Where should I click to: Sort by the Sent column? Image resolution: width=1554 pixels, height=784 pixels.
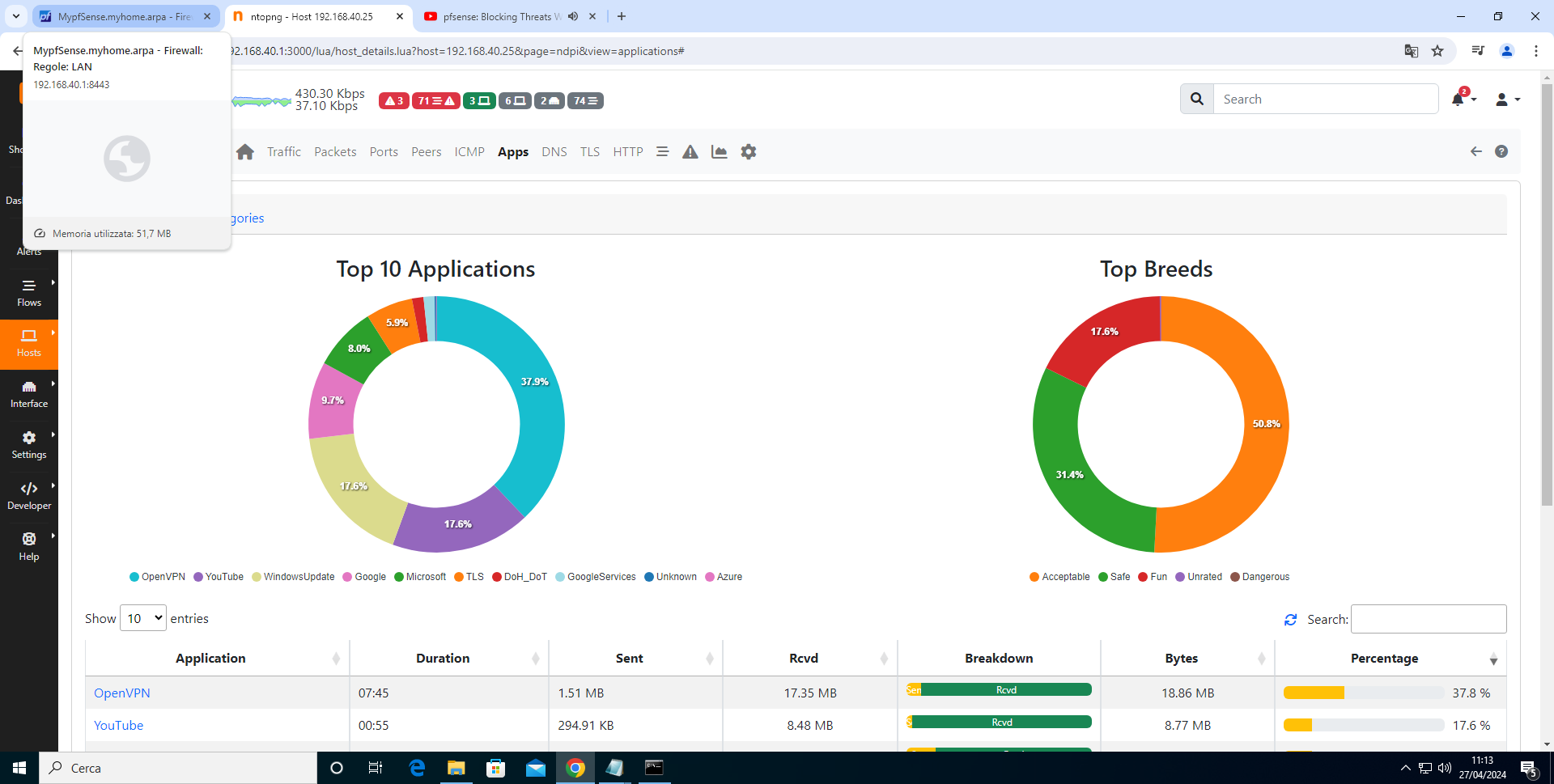tap(635, 659)
